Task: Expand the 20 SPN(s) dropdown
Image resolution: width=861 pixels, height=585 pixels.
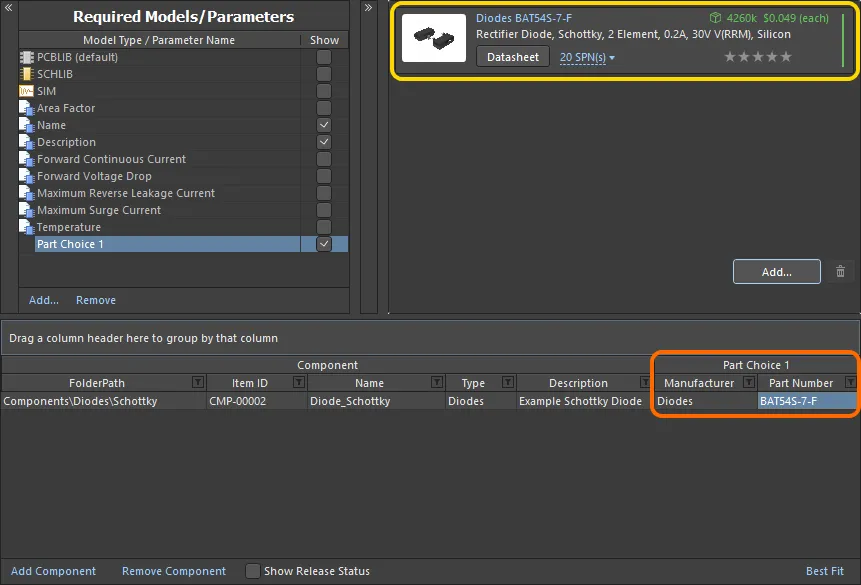Action: 587,57
